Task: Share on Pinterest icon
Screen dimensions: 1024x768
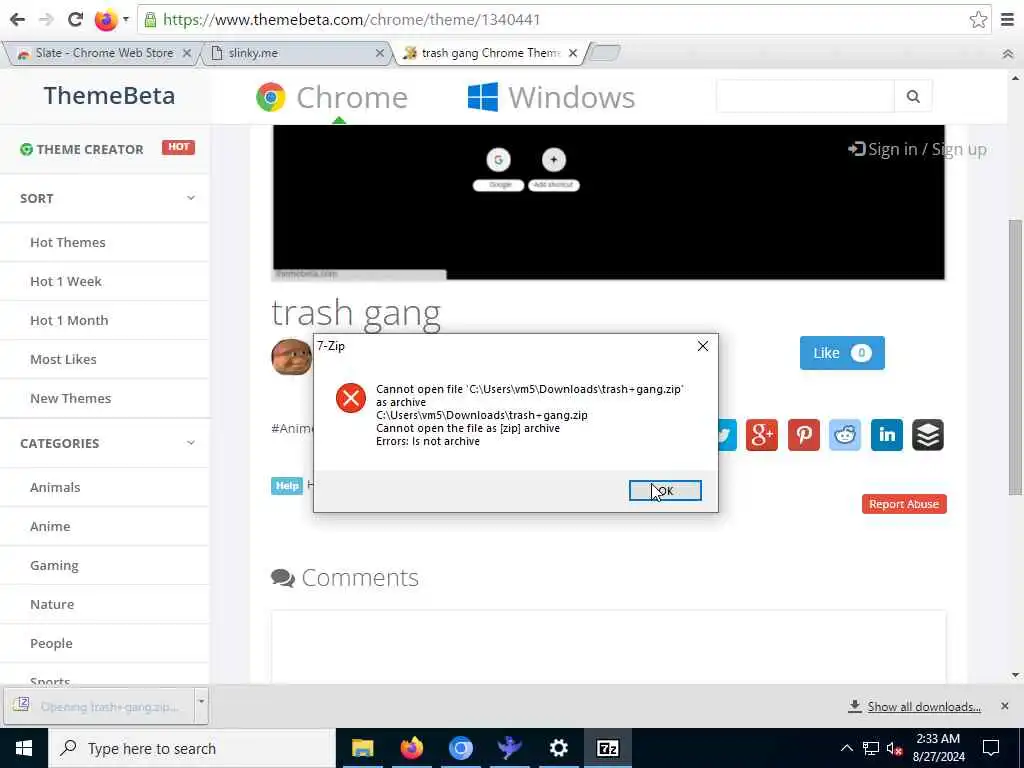Action: coord(803,435)
